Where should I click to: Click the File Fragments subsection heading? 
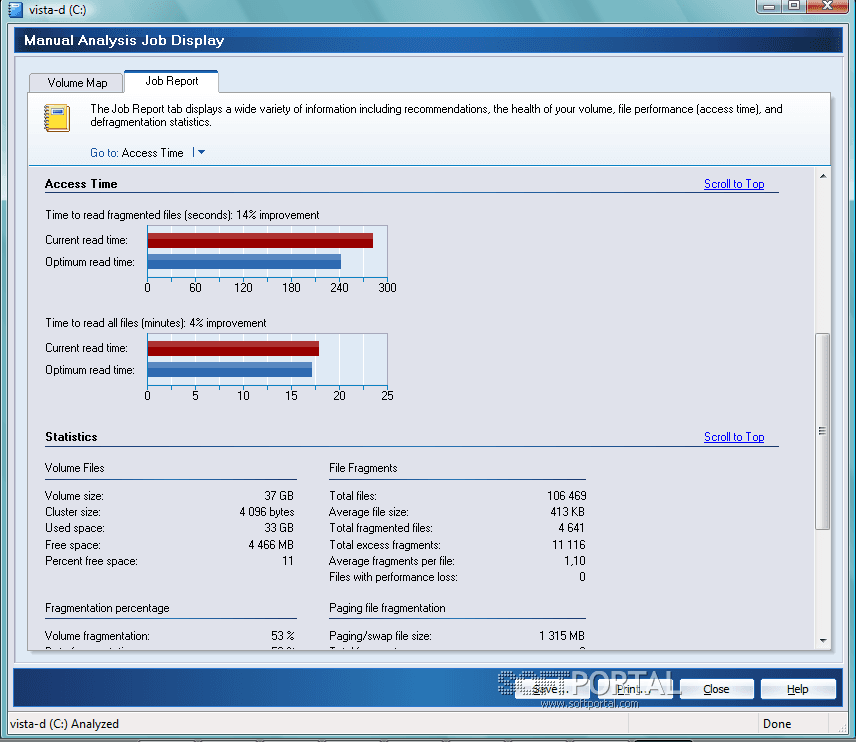363,468
